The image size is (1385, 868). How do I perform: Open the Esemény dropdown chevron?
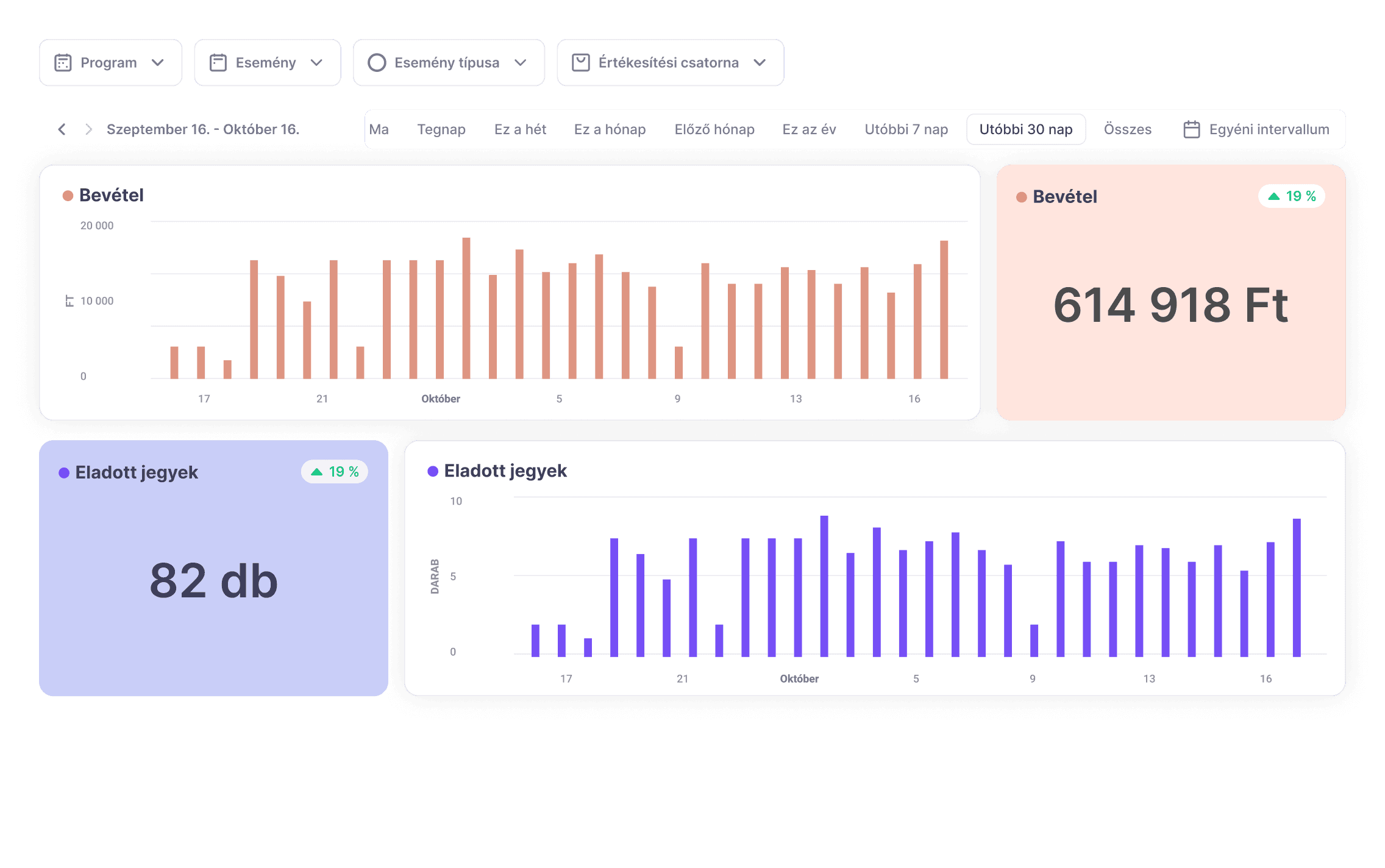coord(316,63)
